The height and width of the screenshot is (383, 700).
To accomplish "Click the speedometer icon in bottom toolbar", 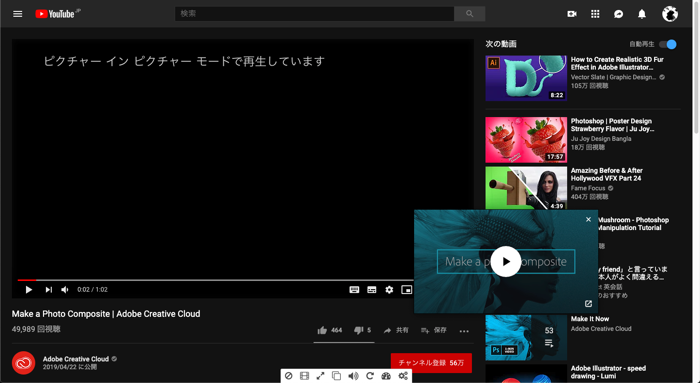I will tap(386, 376).
